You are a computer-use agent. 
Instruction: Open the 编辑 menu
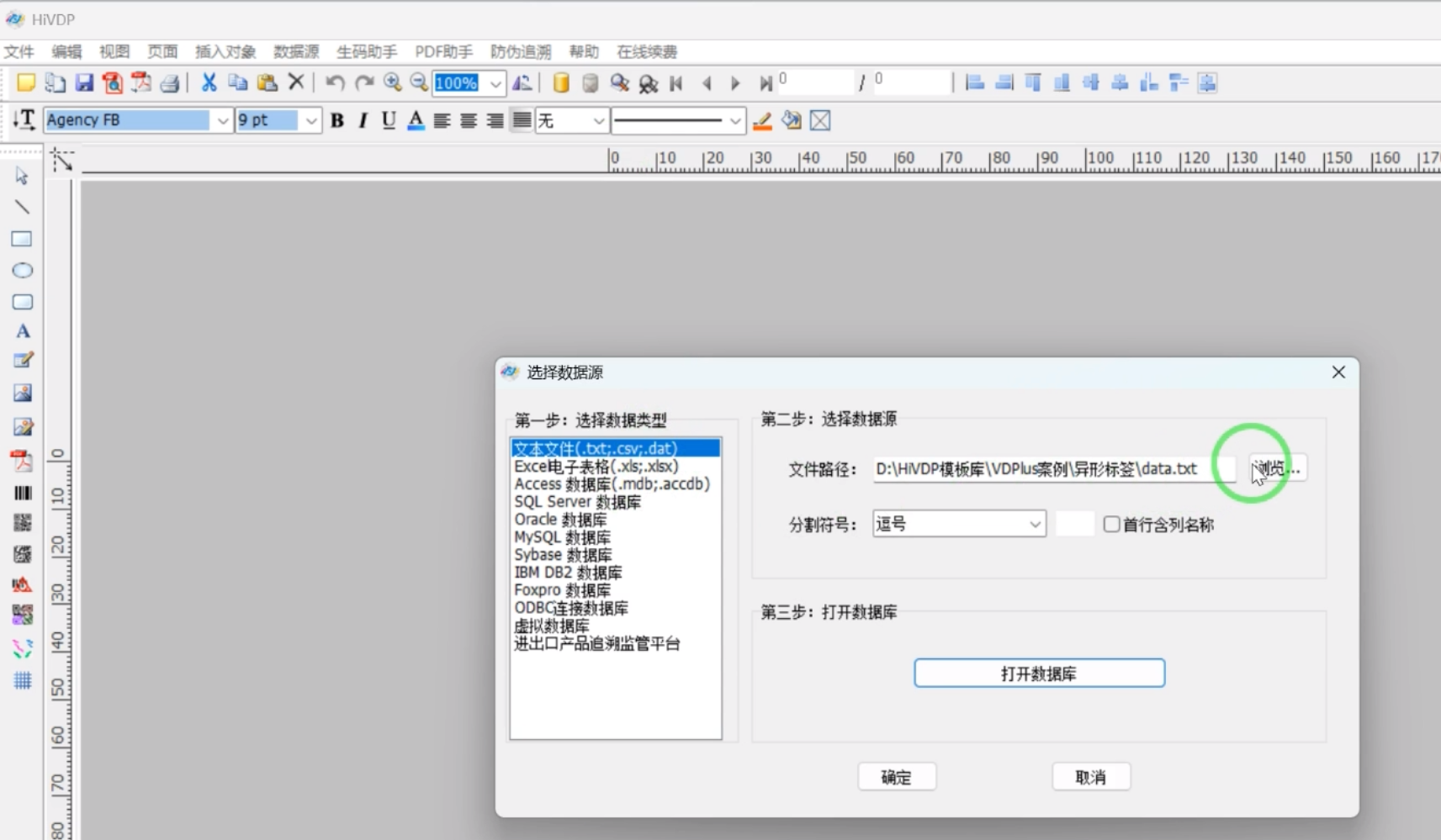click(x=66, y=52)
